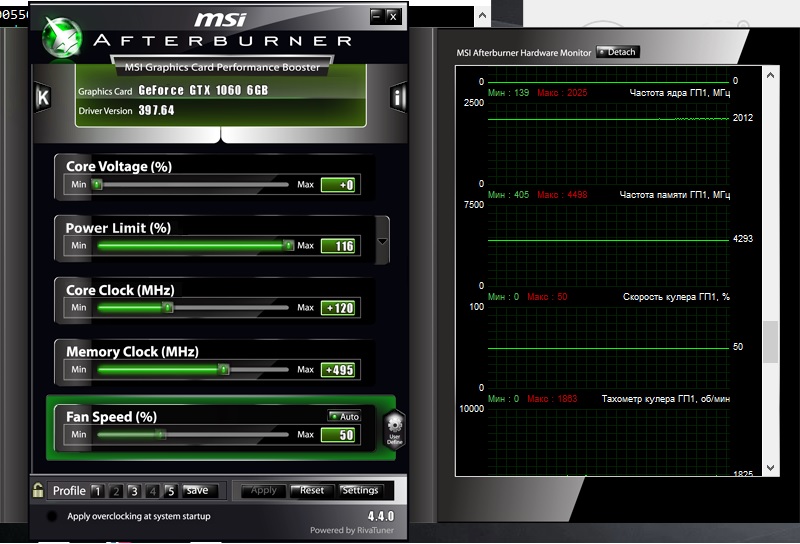
Task: Toggle the profile lock padlock icon
Action: 38,490
